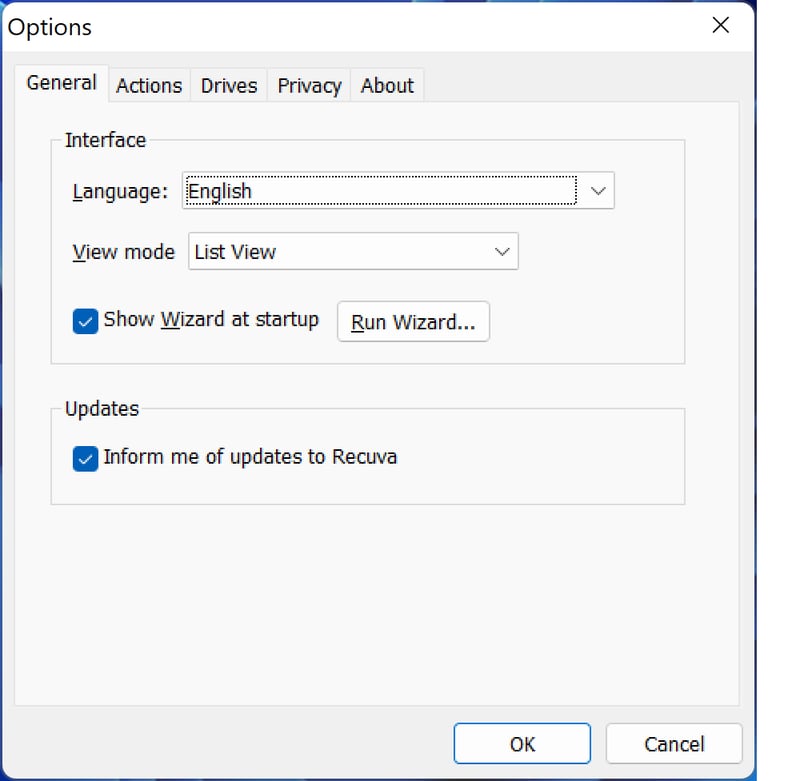This screenshot has height=781, width=800.
Task: Disable Inform me of updates checkbox
Action: 86,458
